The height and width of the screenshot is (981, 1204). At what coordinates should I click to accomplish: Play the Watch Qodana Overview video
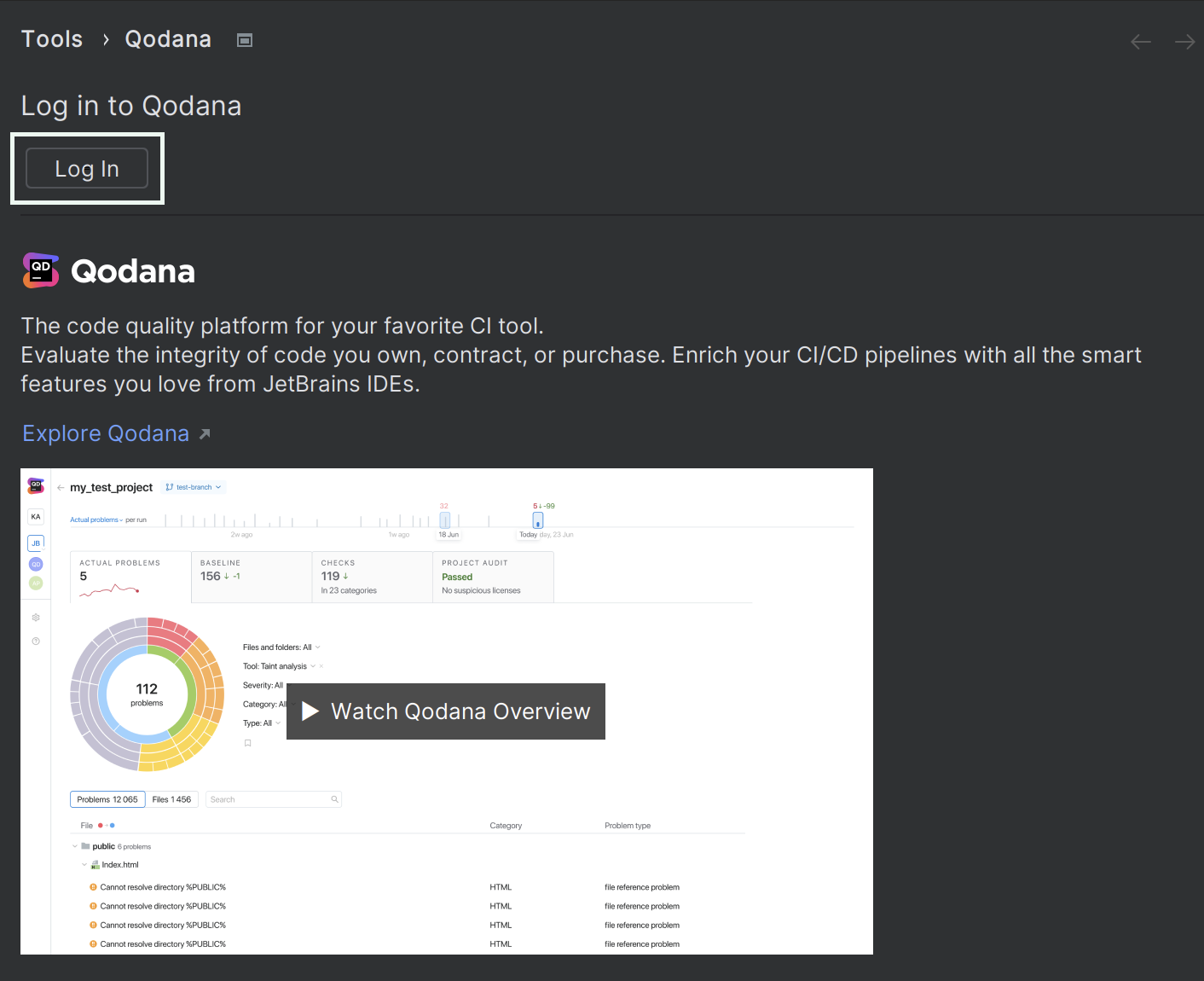point(445,711)
